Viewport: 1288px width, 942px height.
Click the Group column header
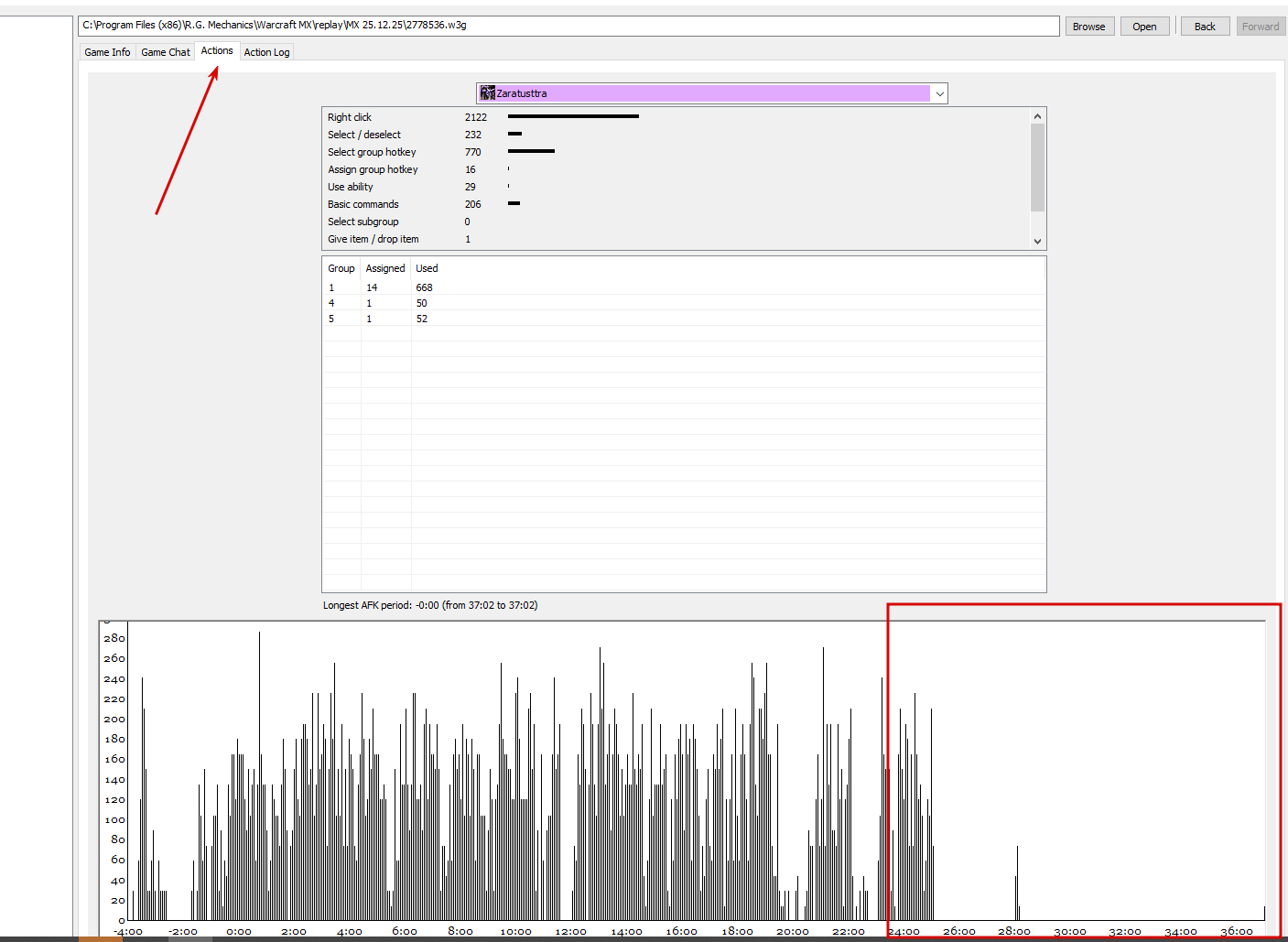tap(341, 268)
